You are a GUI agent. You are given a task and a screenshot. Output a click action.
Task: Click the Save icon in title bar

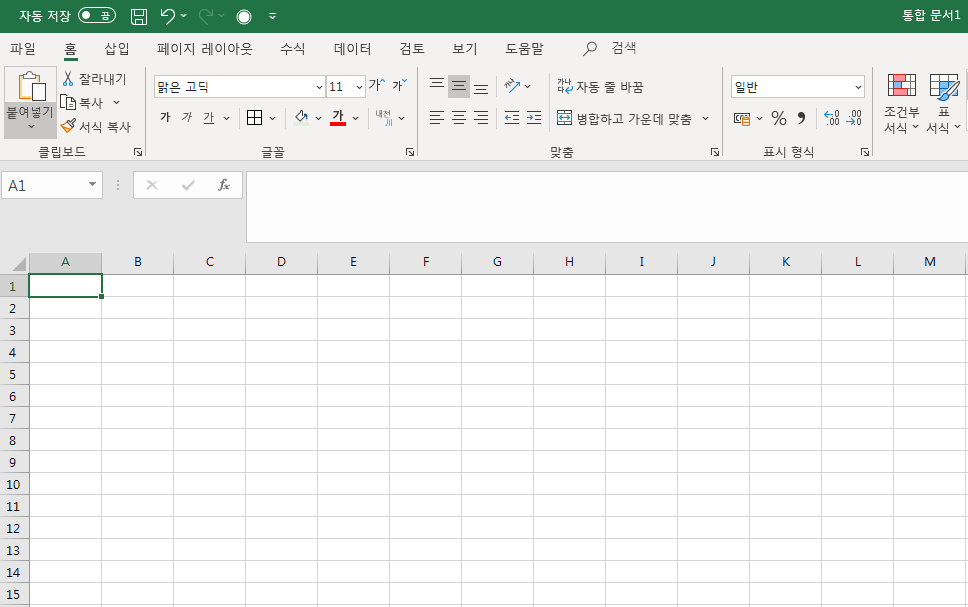[139, 16]
